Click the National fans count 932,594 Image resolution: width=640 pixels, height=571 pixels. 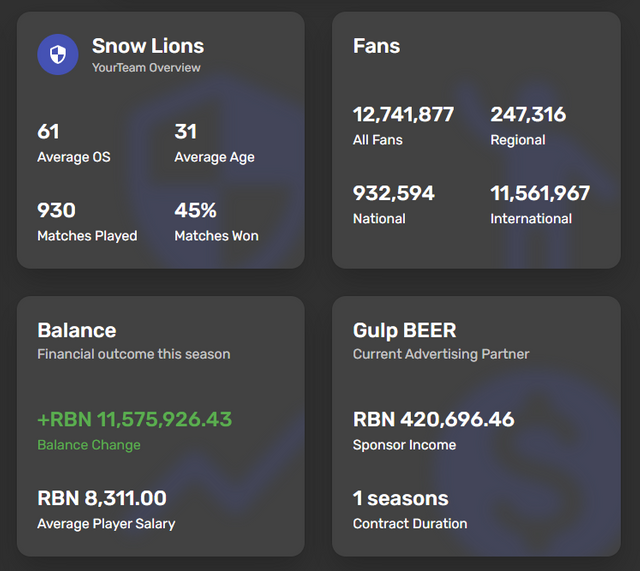(393, 193)
